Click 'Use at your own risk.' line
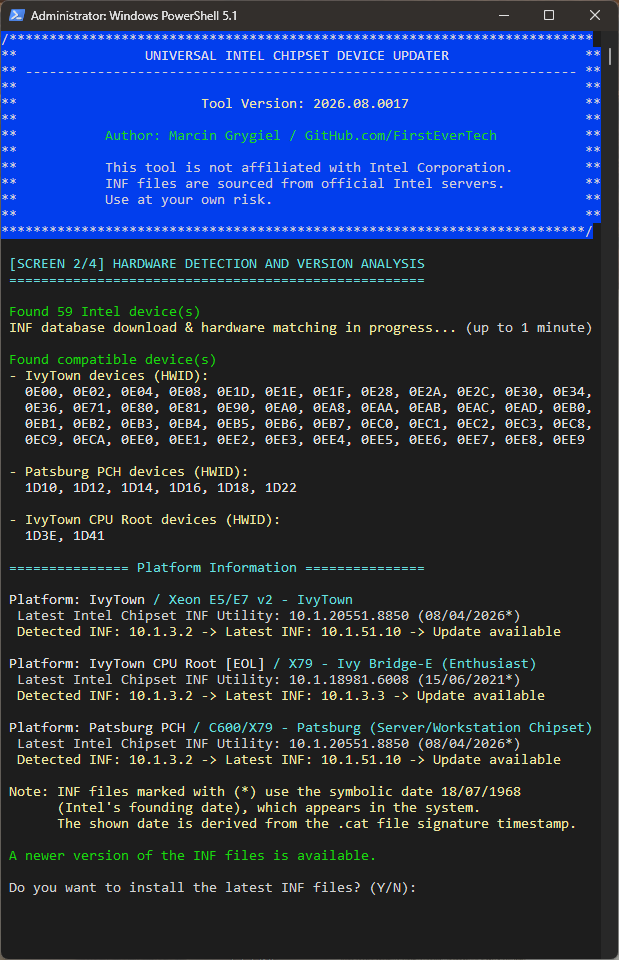Viewport: 619px width, 960px height. point(188,200)
